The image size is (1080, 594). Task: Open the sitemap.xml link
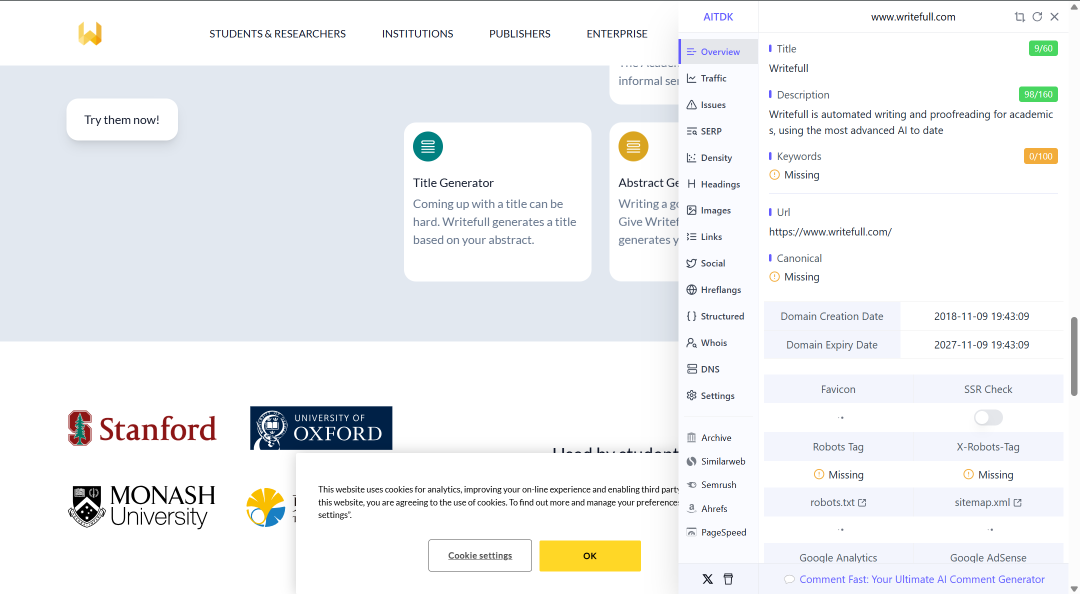click(x=988, y=502)
